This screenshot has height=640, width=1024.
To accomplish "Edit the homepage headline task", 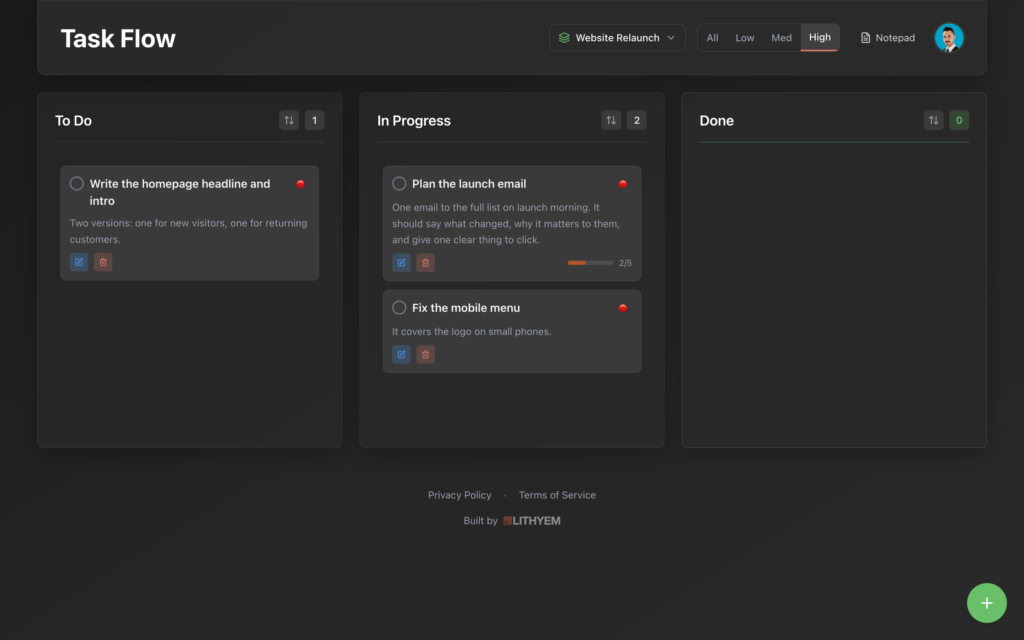I will point(79,262).
